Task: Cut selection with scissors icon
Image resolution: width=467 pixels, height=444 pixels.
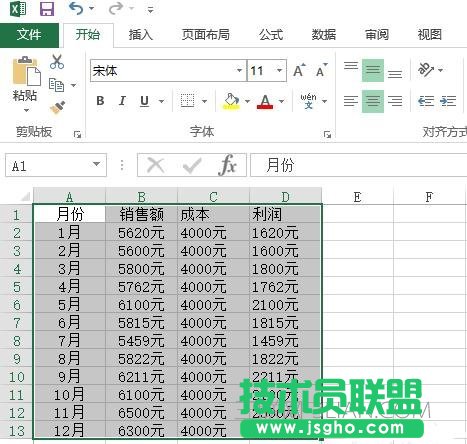Action: pos(57,62)
